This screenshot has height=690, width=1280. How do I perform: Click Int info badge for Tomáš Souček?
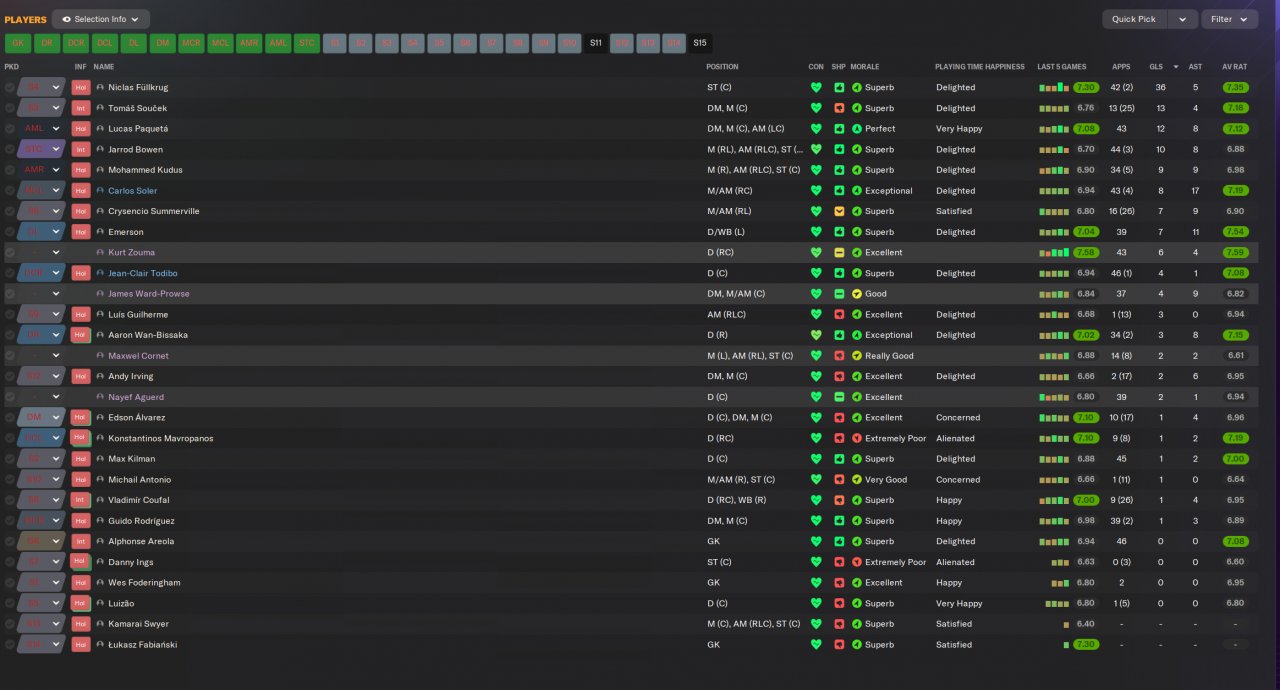pyautogui.click(x=81, y=108)
